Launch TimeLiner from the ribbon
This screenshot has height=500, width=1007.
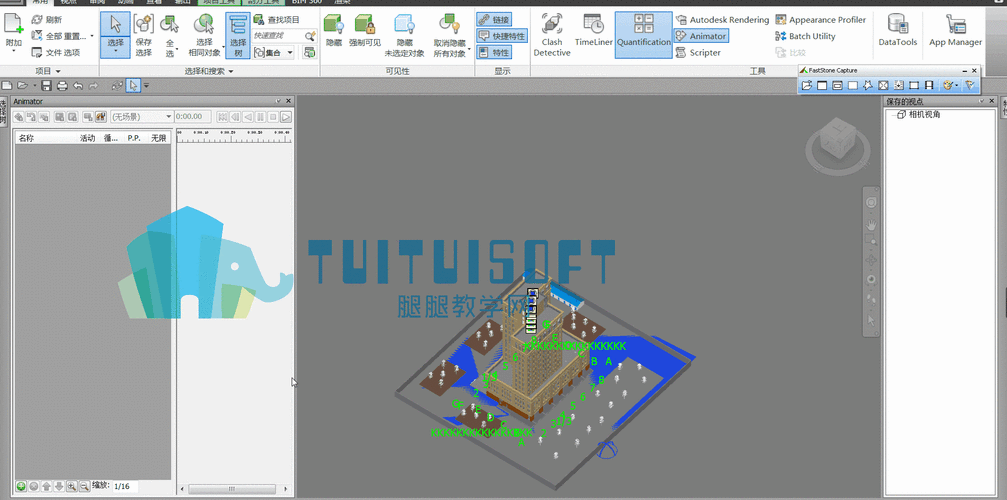click(593, 33)
